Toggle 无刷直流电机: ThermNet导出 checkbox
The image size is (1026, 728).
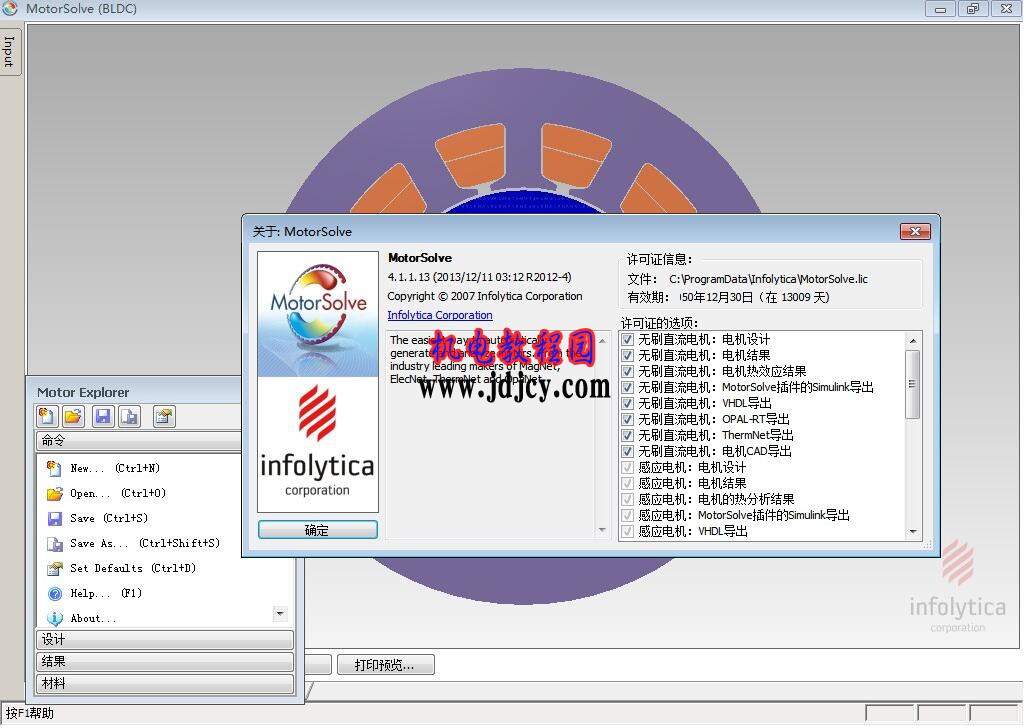628,436
